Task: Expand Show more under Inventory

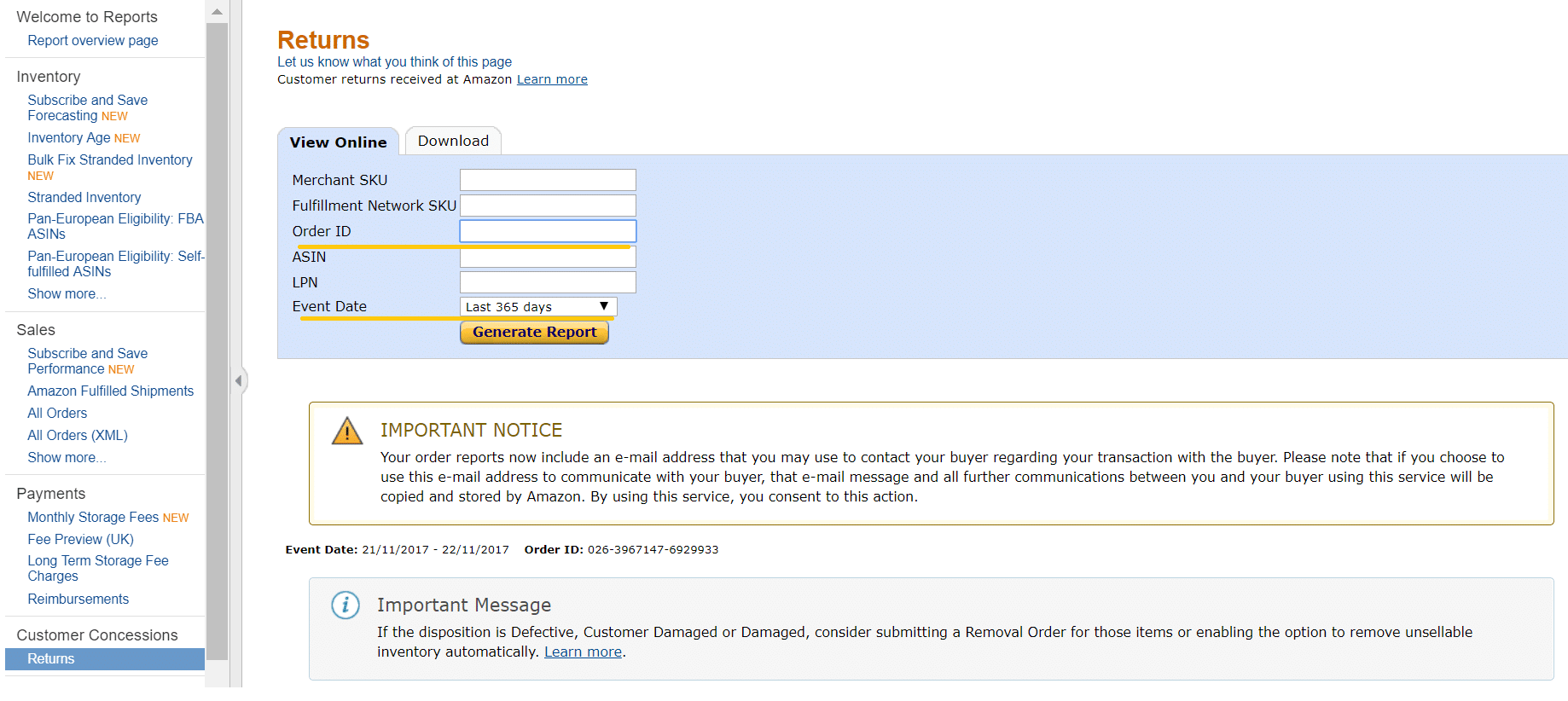Action: point(67,293)
